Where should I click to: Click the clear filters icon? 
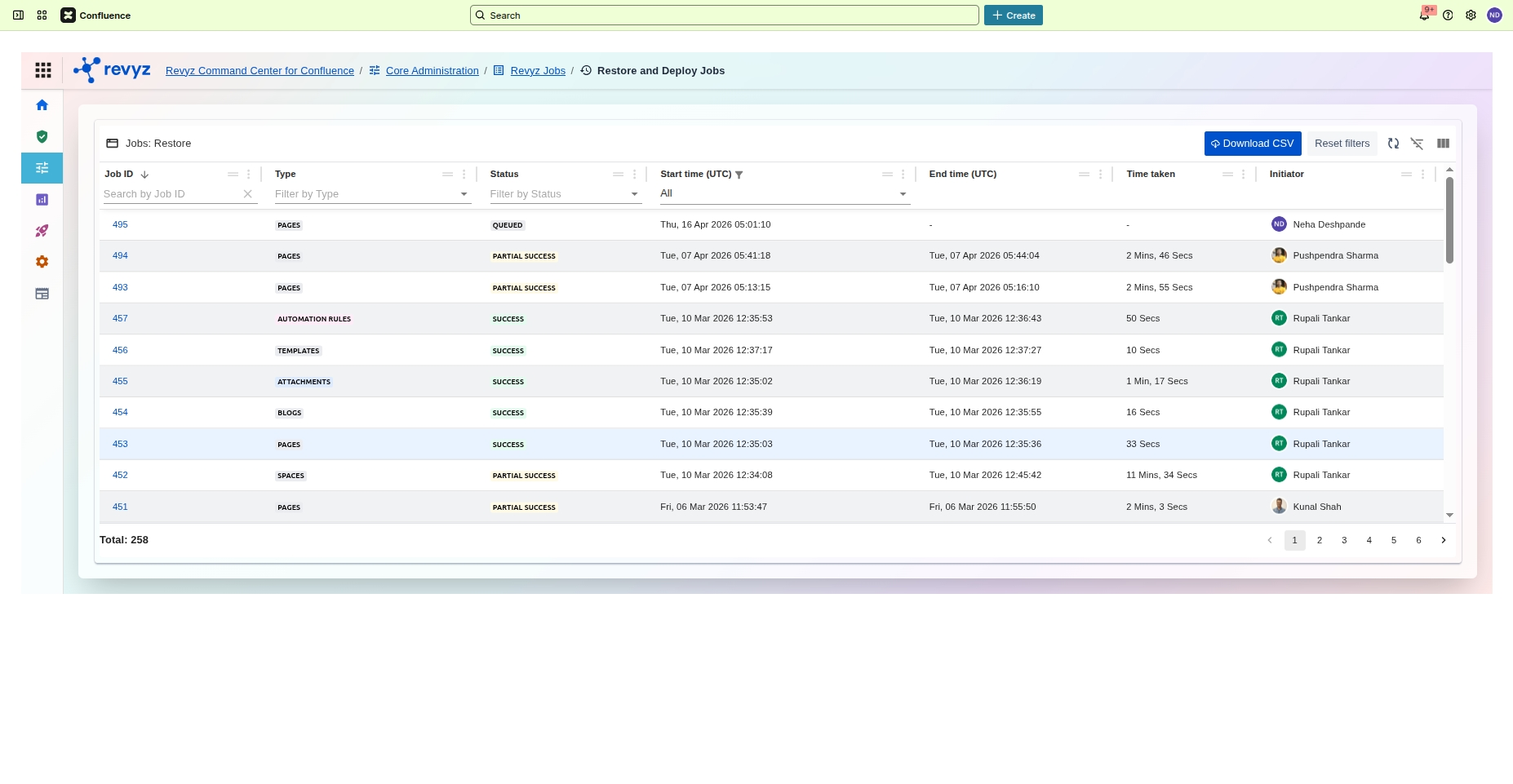coord(1418,144)
